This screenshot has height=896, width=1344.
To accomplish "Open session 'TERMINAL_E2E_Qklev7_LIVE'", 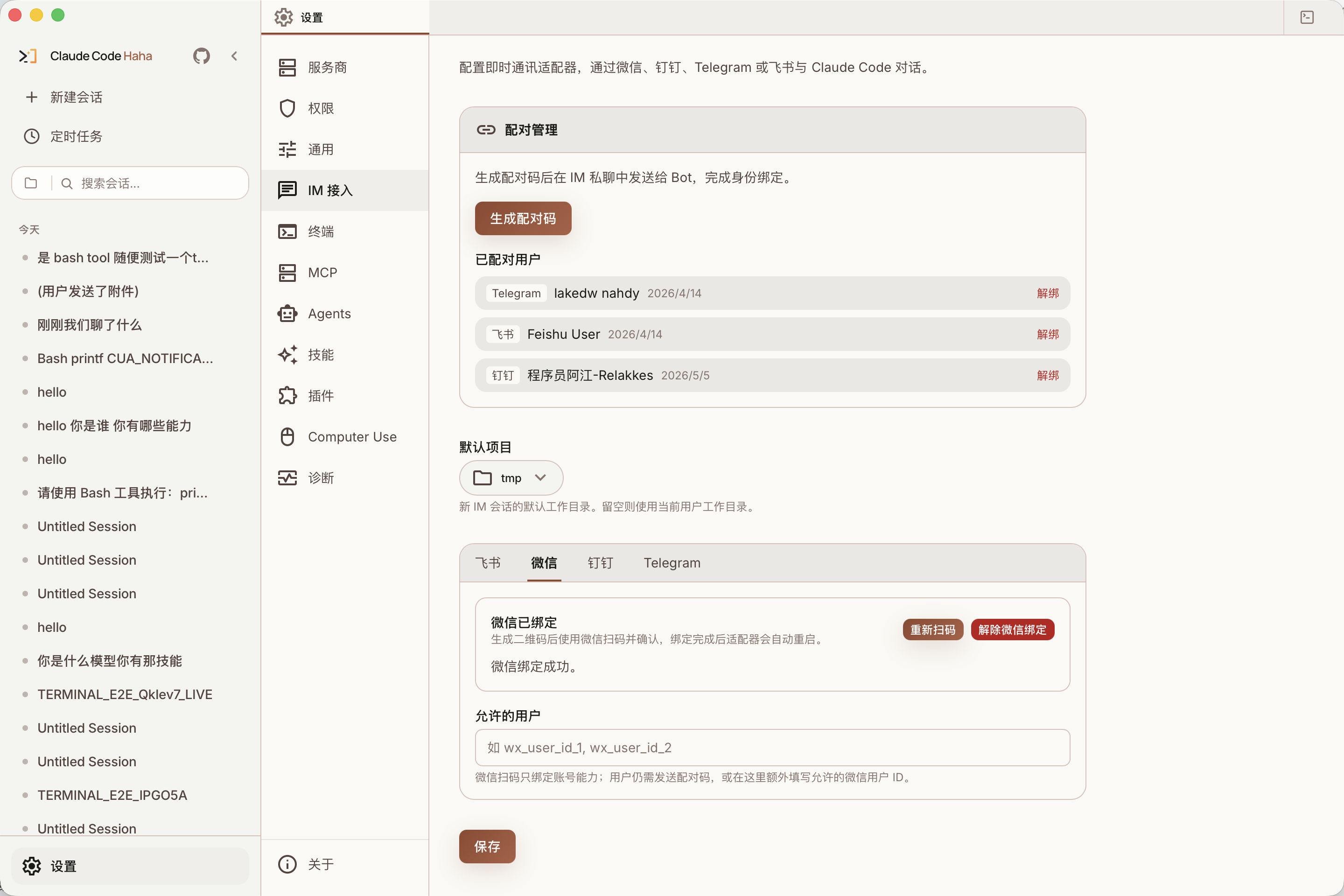I will coord(130,694).
